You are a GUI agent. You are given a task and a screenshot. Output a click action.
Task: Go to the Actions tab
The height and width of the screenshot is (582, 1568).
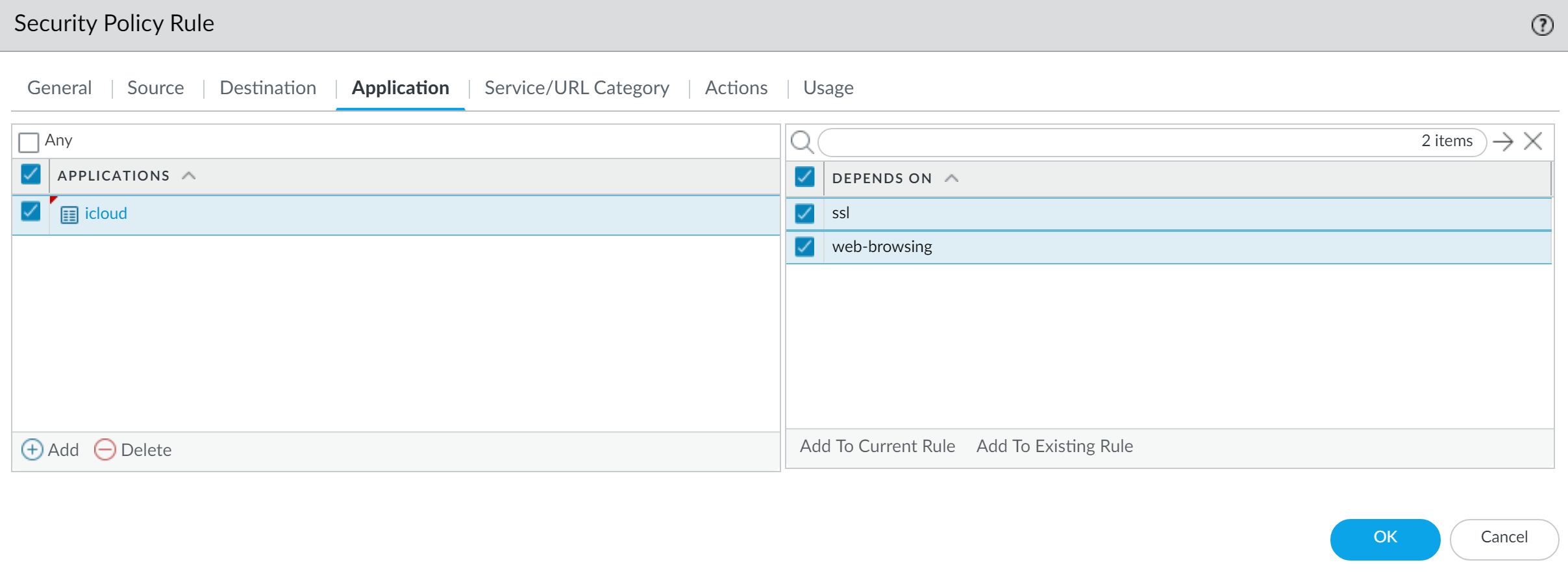736,88
